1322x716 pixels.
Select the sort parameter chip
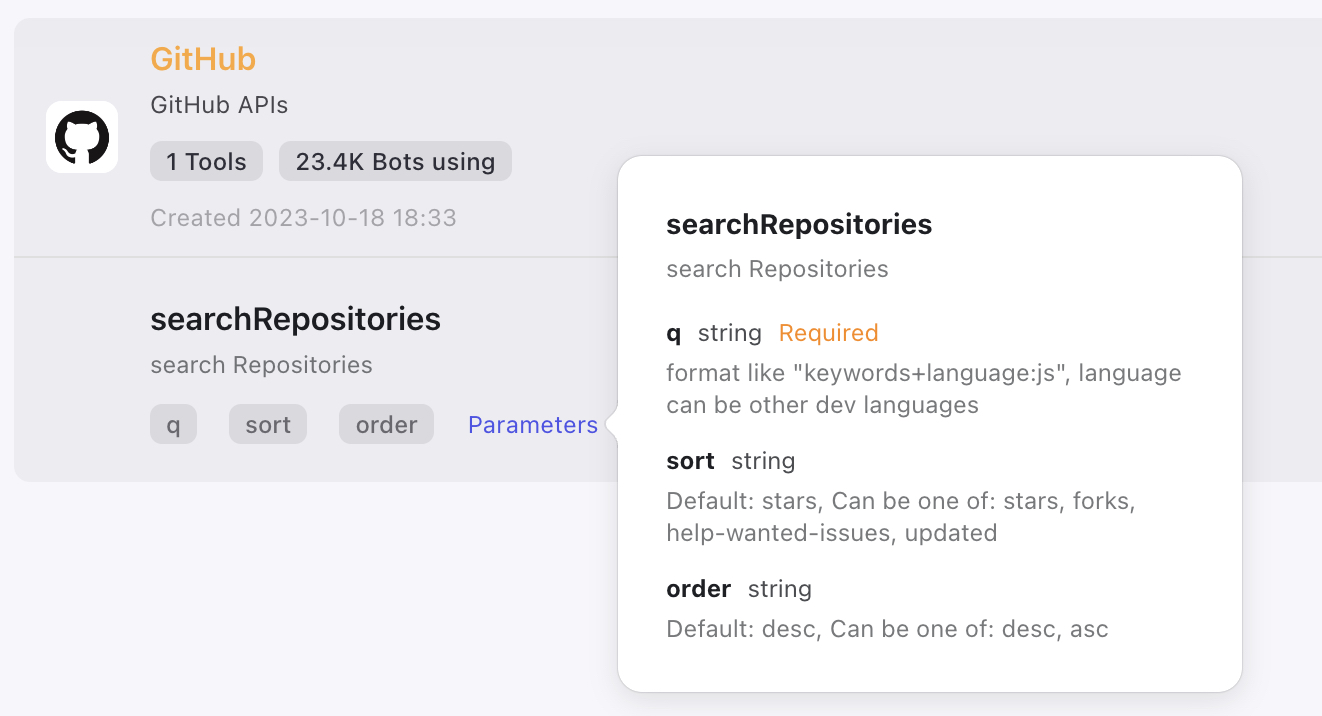(267, 424)
